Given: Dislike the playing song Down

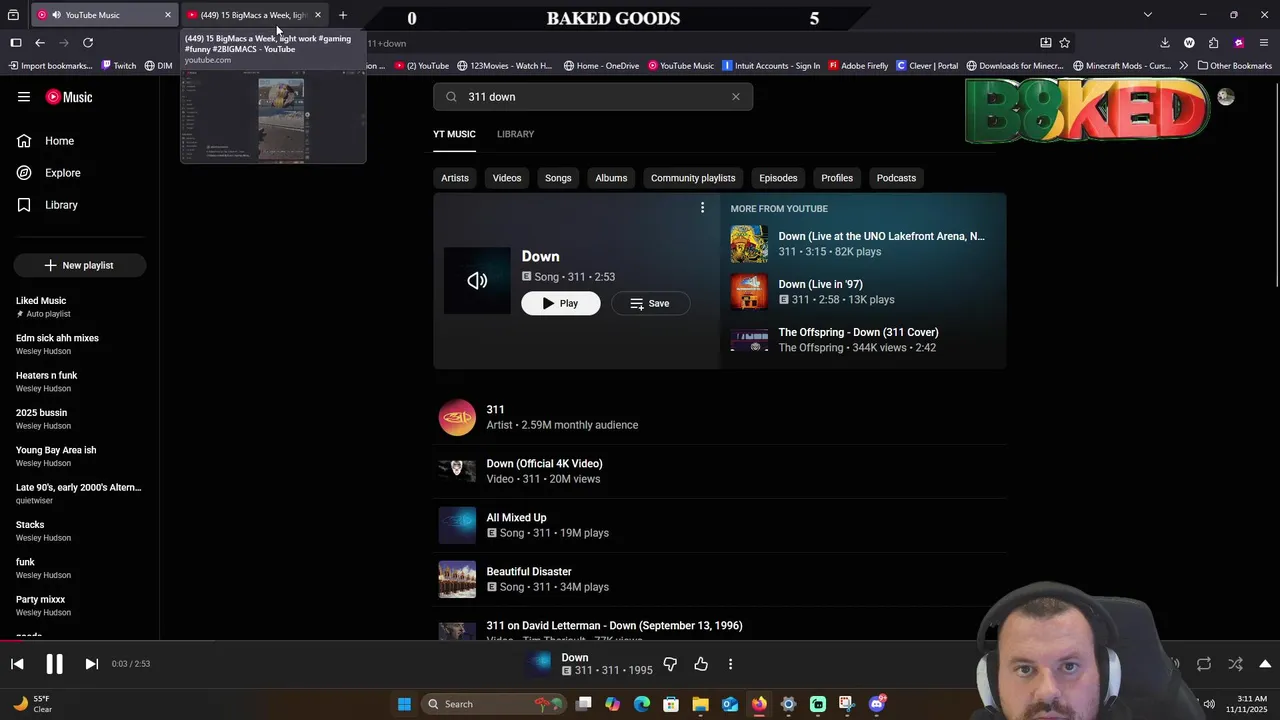Looking at the screenshot, I should 670,664.
